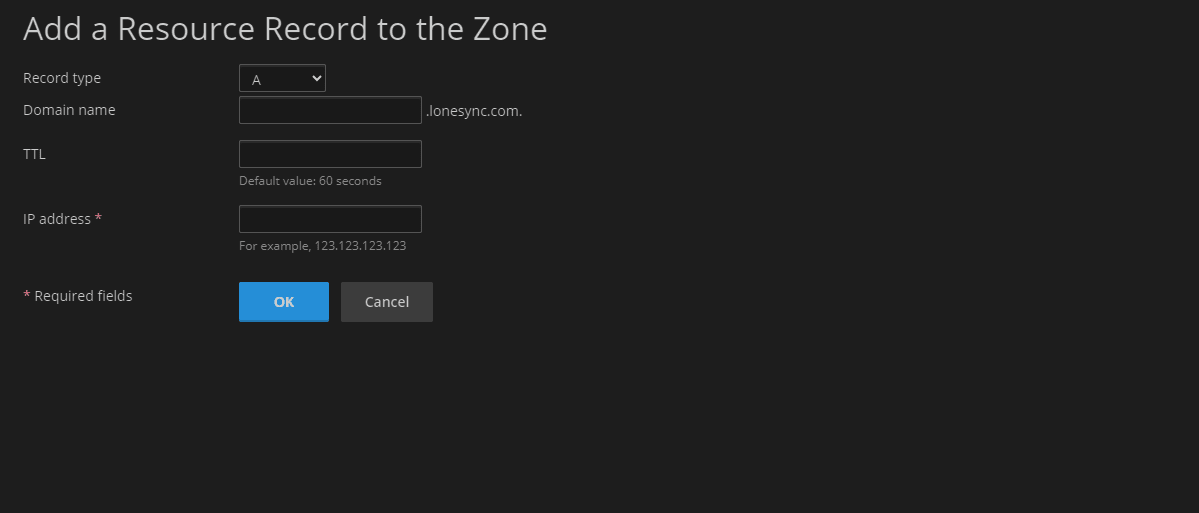The height and width of the screenshot is (513, 1199).
Task: Click the "TTL" label text
Action: point(35,154)
